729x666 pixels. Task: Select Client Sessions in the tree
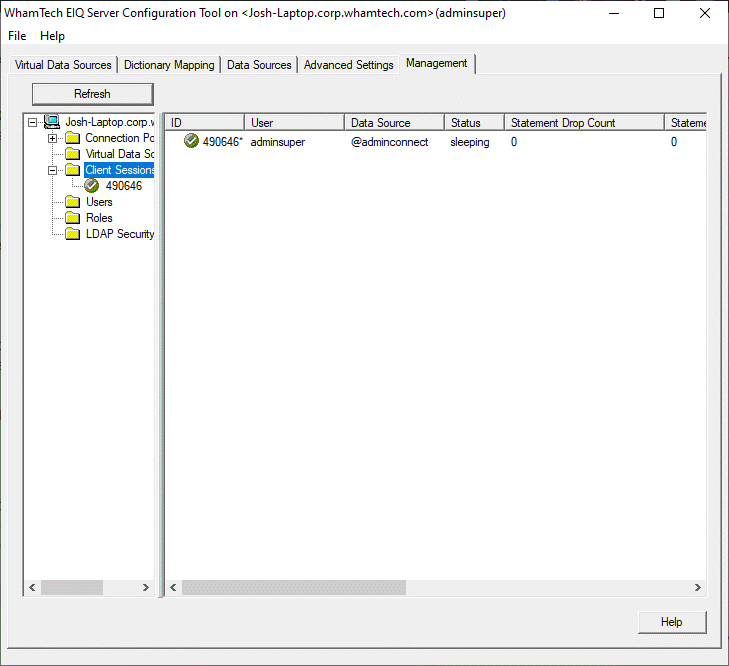(119, 170)
